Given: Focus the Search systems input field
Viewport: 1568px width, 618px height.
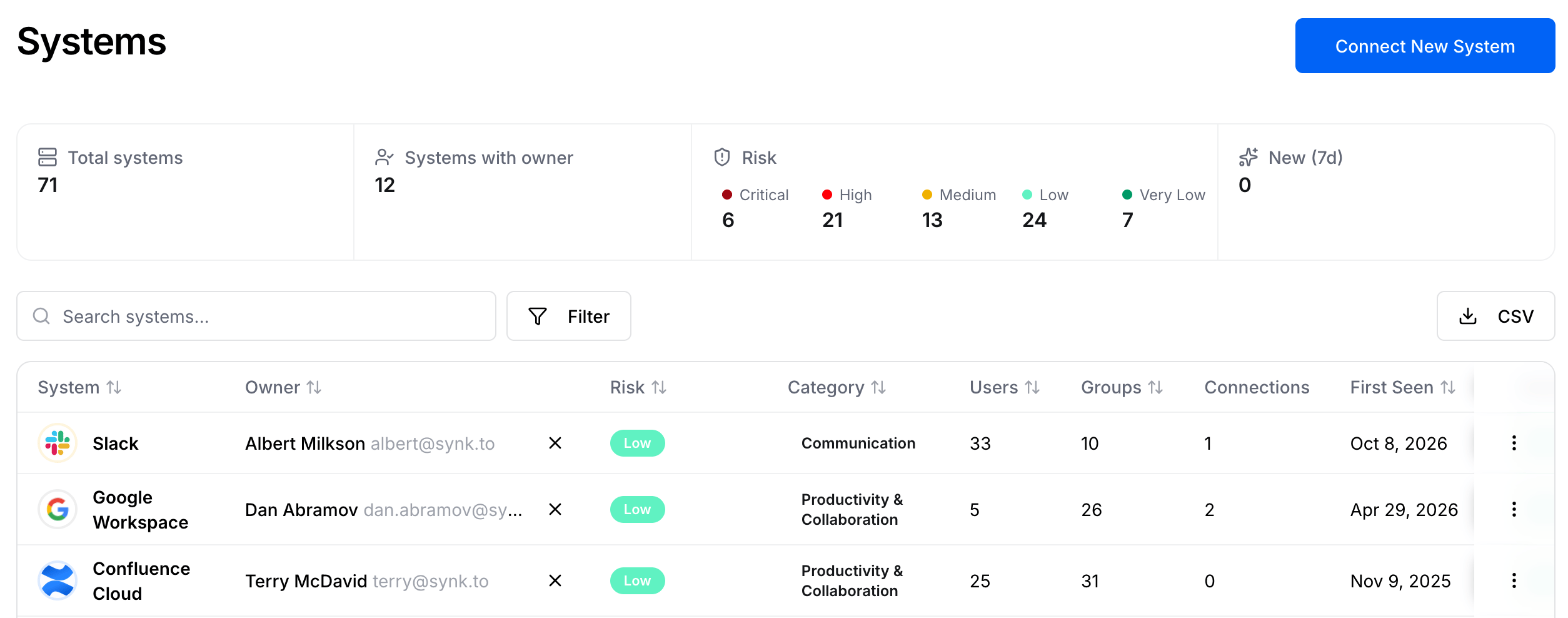Looking at the screenshot, I should point(256,316).
